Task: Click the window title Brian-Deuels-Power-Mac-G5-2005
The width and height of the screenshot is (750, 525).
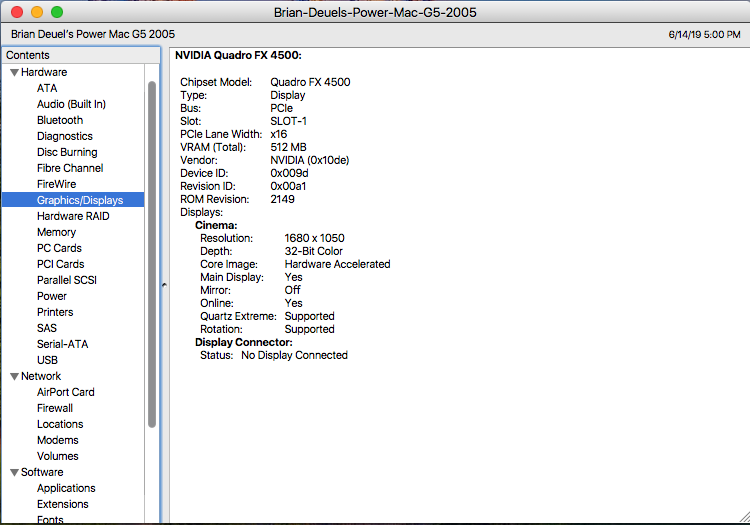Action: [x=375, y=12]
